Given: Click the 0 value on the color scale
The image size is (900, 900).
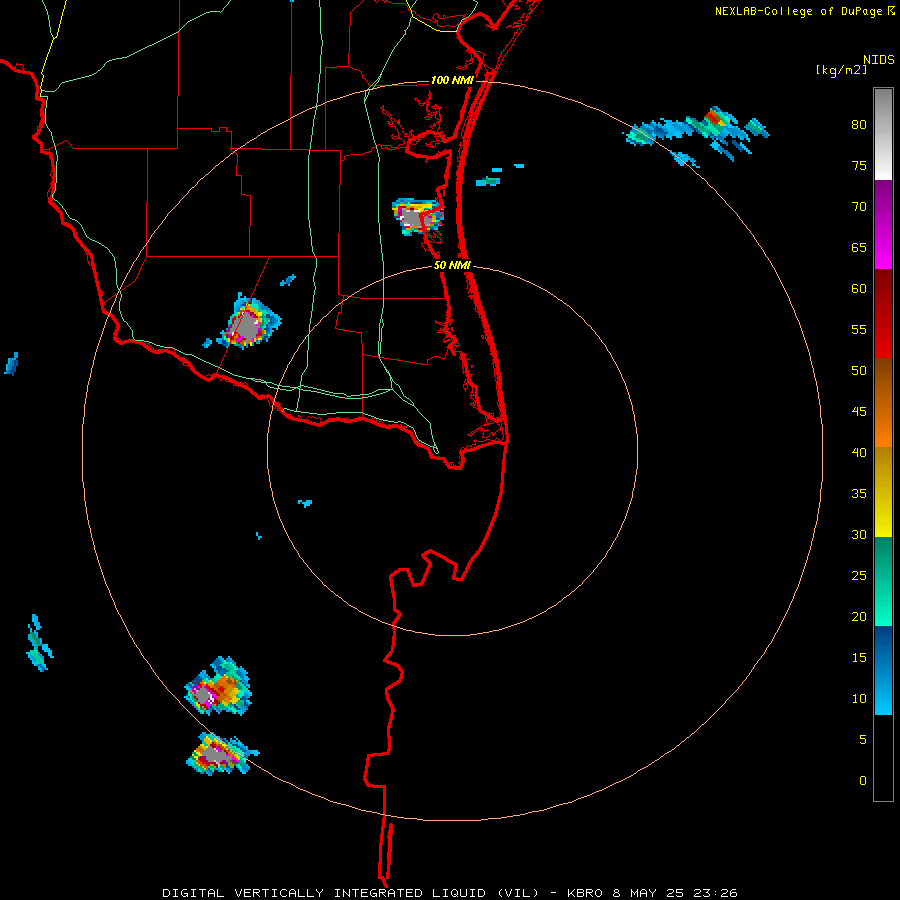Looking at the screenshot, I should coord(863,781).
